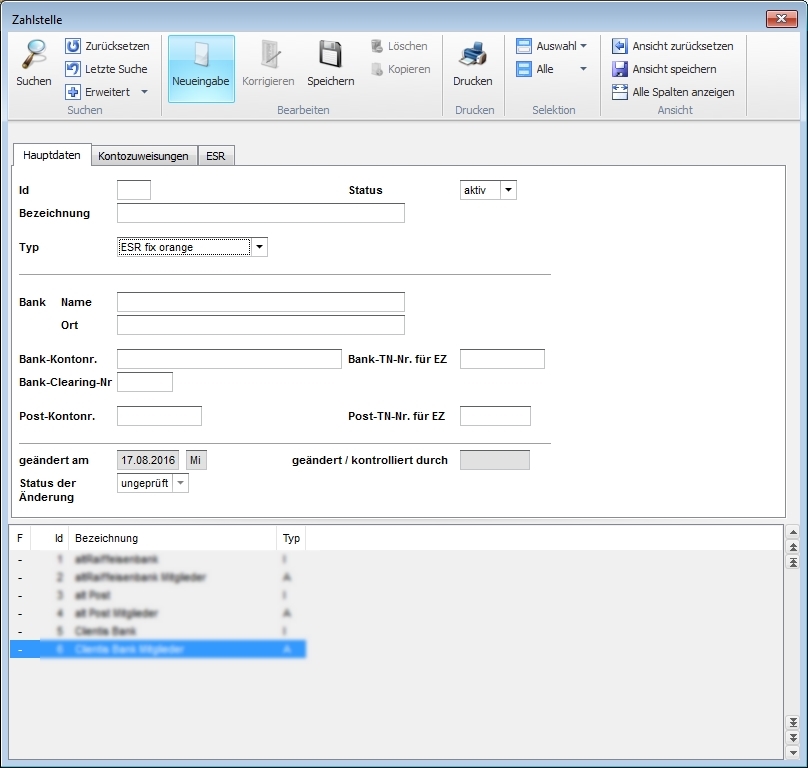This screenshot has height=768, width=808.
Task: Select the list row with Id 3
Action: pos(158,595)
